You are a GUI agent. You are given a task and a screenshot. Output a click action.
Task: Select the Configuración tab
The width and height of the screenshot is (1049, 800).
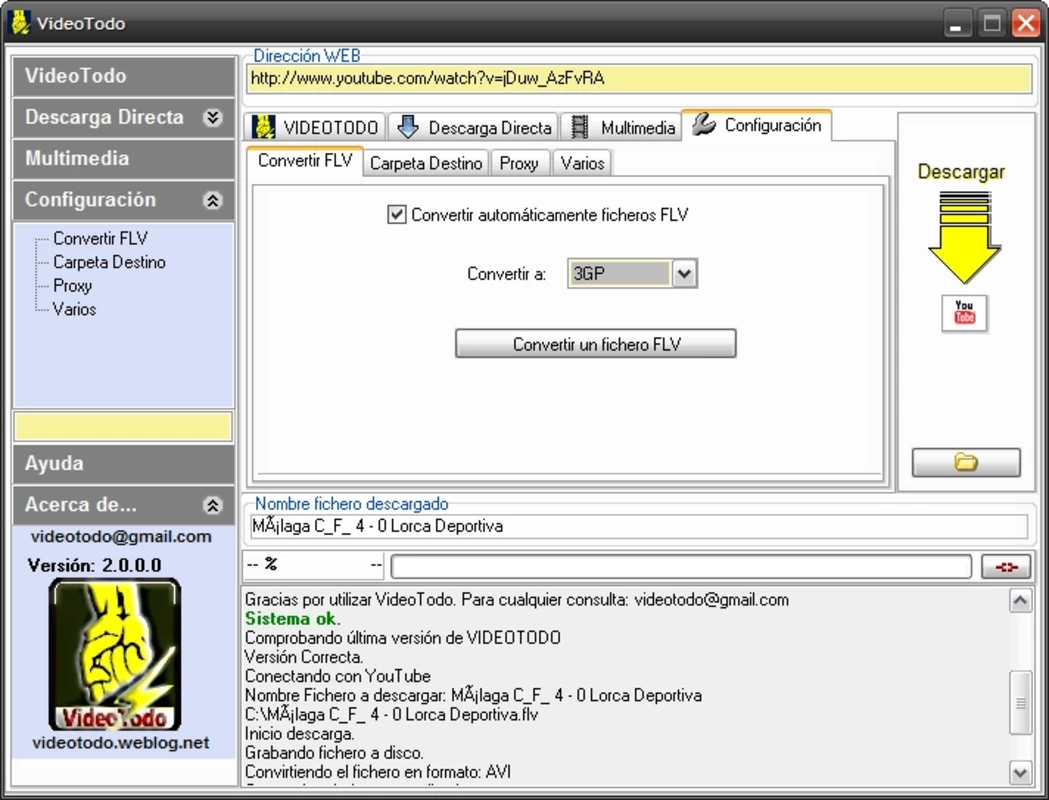point(757,125)
